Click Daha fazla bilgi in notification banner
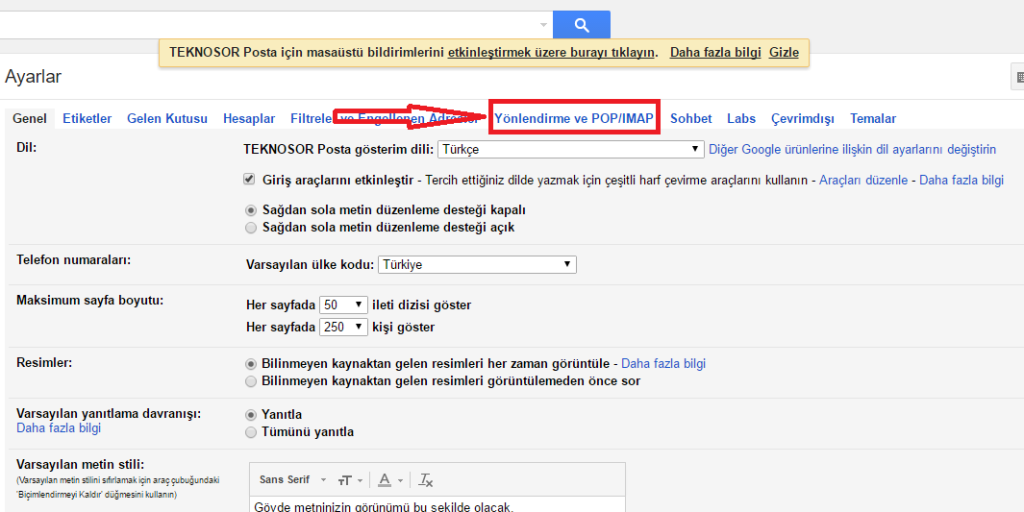This screenshot has height=512, width=1024. [x=715, y=52]
